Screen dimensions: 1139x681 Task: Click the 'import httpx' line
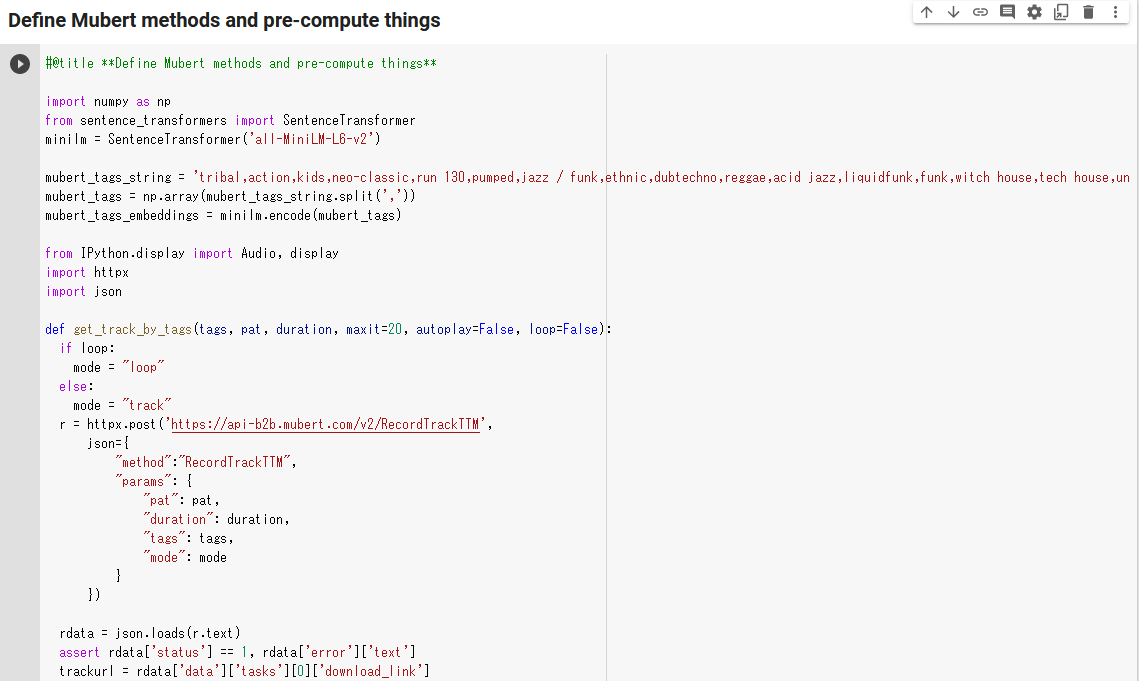point(87,272)
